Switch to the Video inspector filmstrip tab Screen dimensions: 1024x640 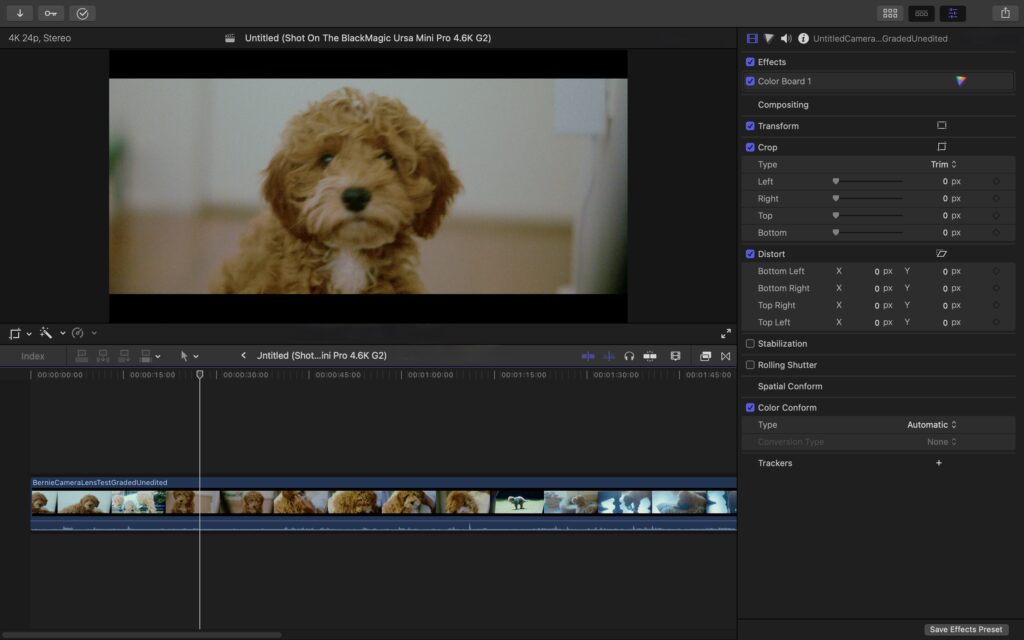click(x=752, y=38)
